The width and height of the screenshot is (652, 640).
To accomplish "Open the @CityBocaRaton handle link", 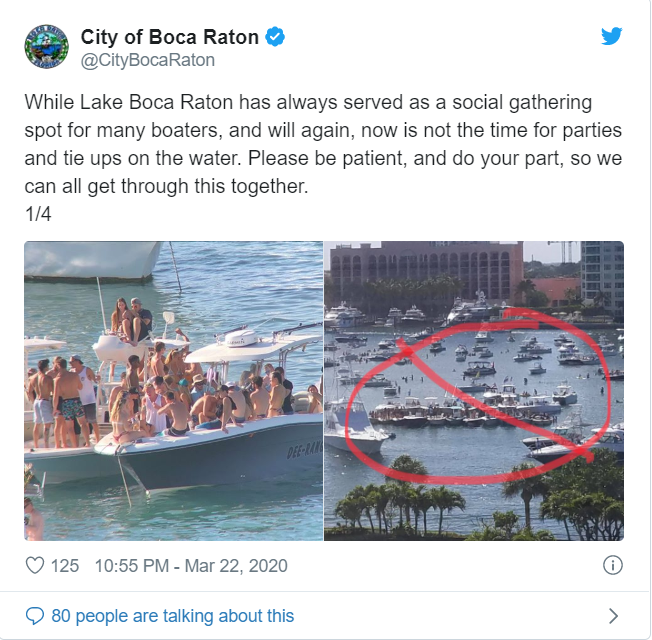I will (148, 60).
